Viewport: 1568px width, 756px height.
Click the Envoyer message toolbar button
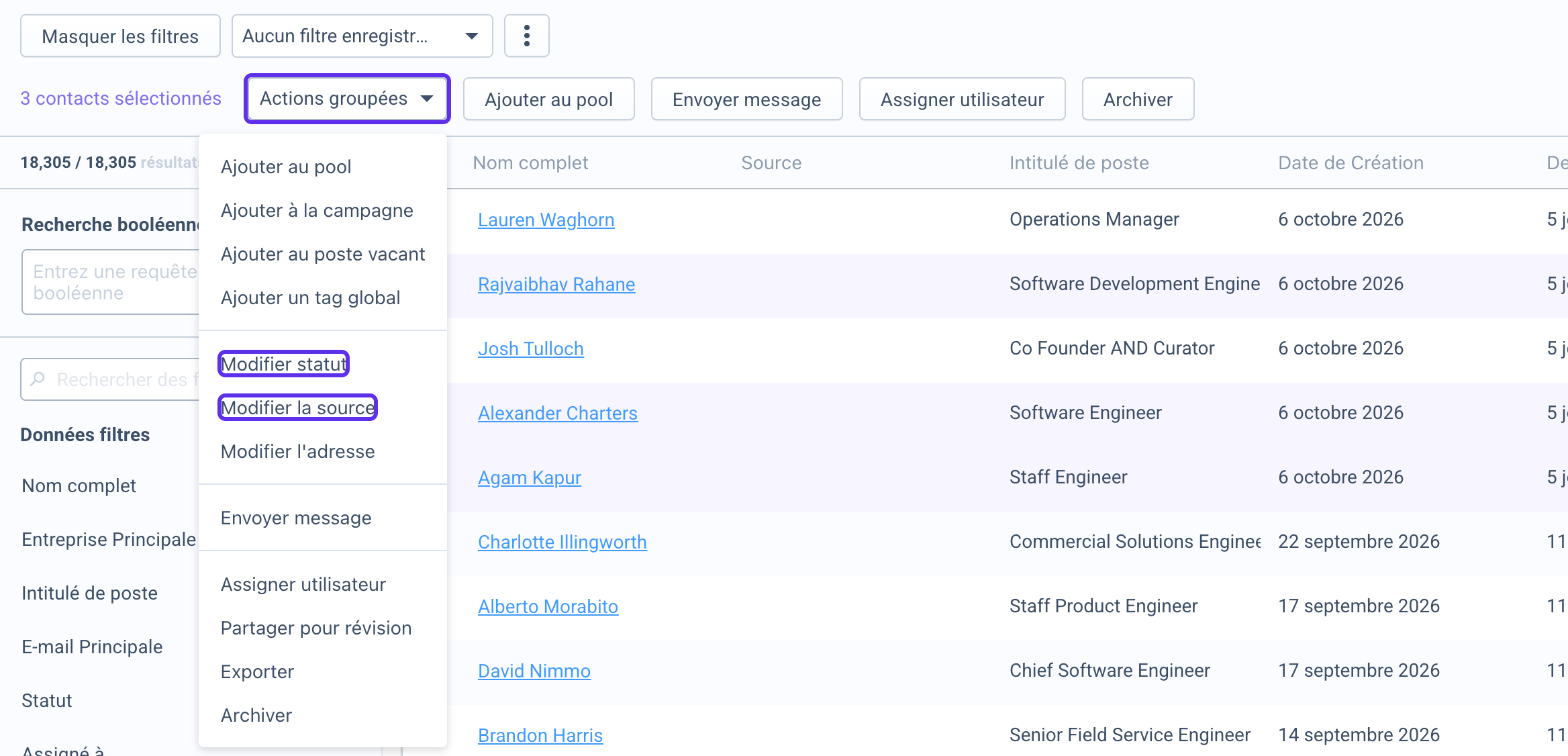pos(747,99)
